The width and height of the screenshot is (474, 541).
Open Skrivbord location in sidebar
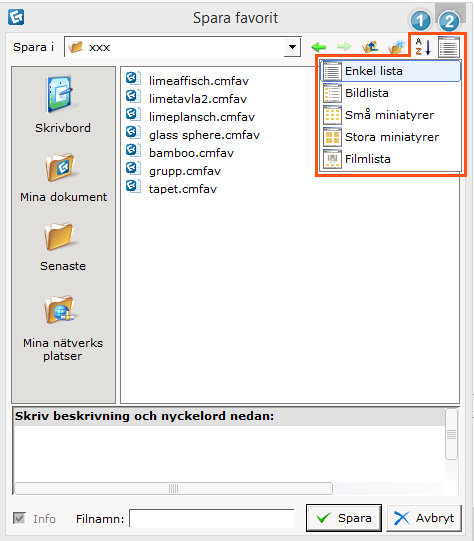pos(63,105)
